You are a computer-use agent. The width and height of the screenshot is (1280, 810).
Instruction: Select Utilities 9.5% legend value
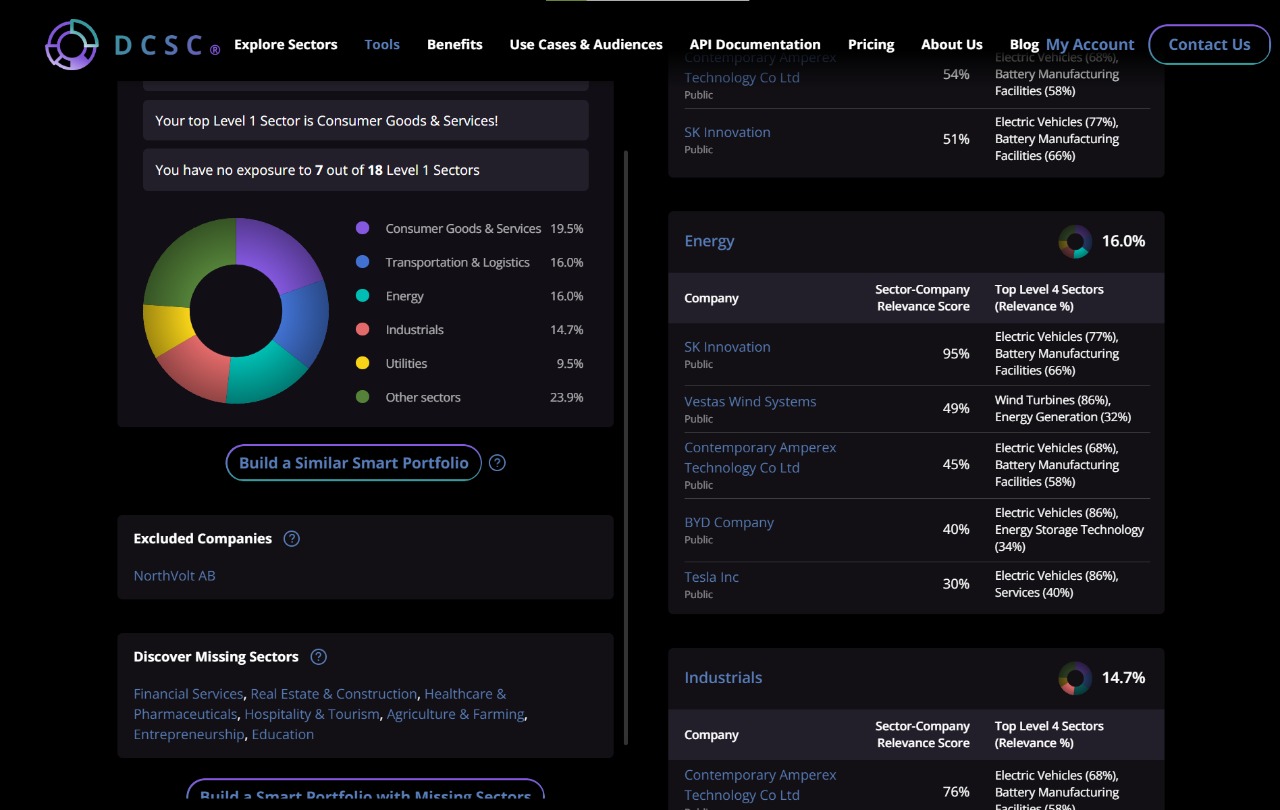coord(570,363)
